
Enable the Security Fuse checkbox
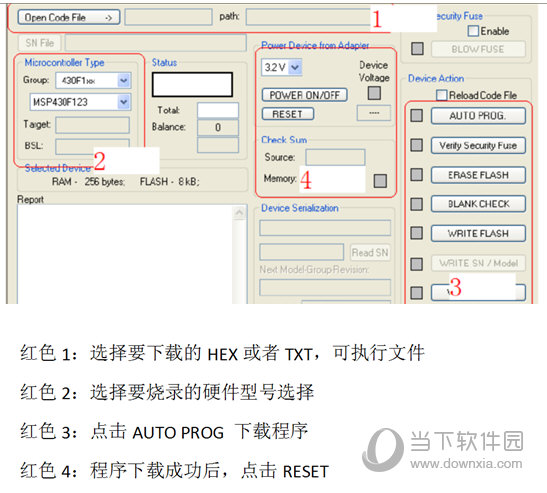473,31
